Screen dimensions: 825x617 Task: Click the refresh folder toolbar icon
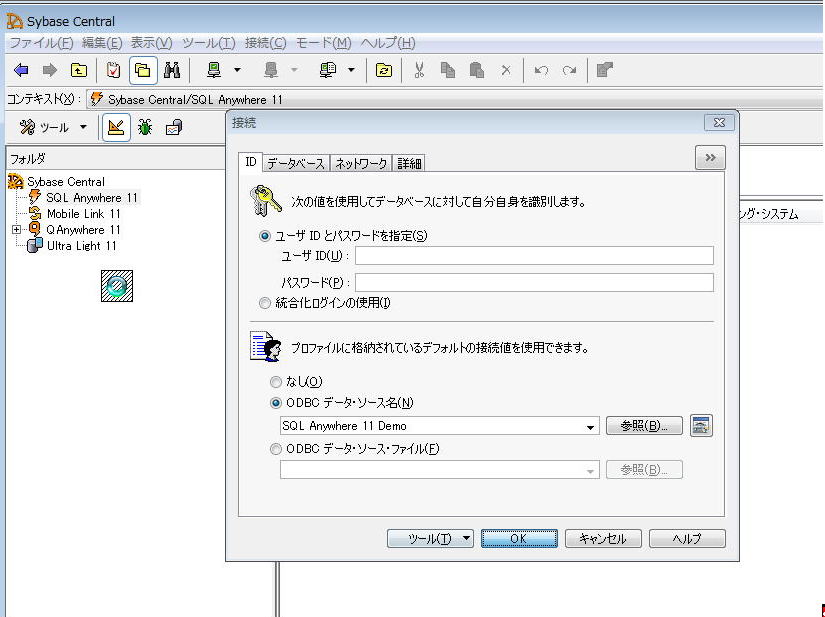[383, 70]
